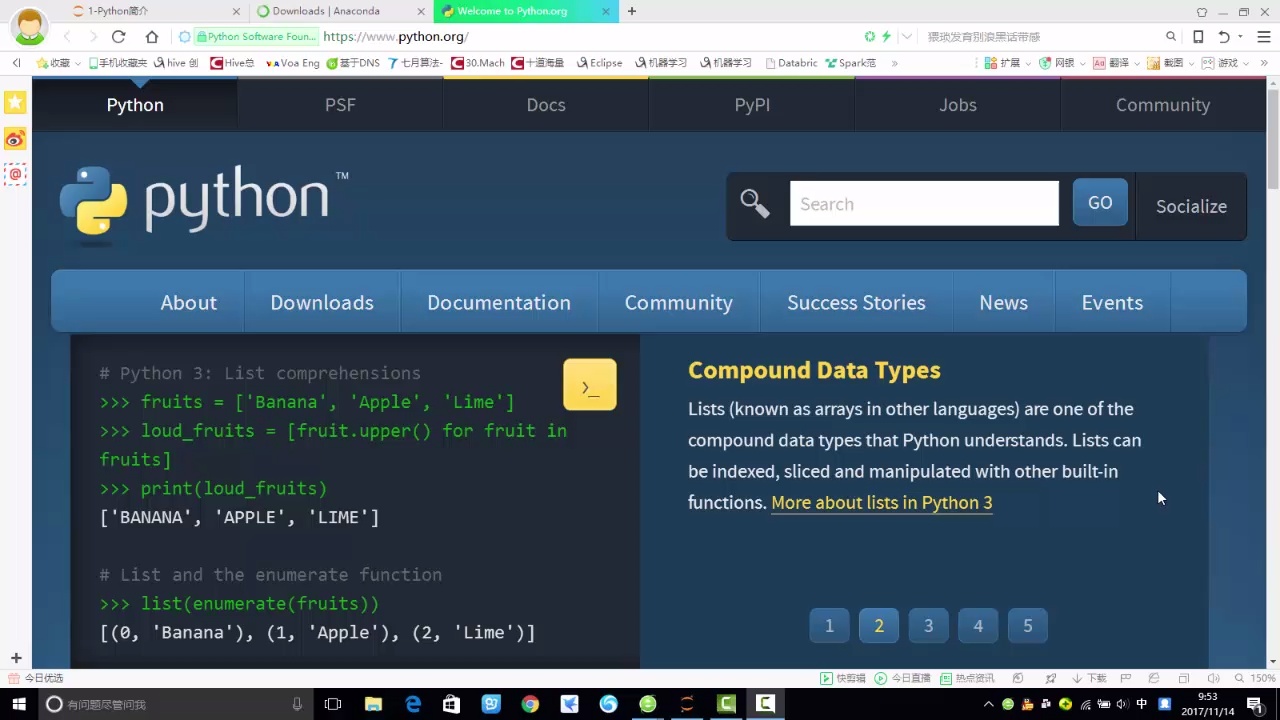Click the browser user avatar
1280x720 pixels.
30,25
